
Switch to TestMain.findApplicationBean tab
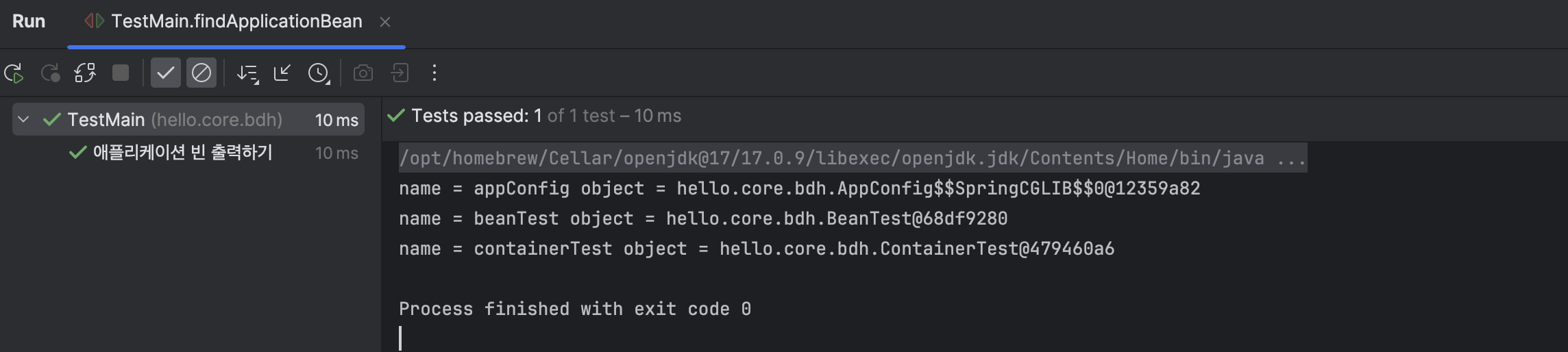coord(236,22)
